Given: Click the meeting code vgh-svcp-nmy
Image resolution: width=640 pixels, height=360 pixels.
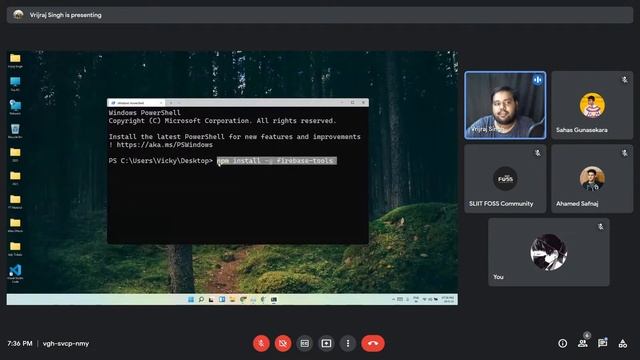Looking at the screenshot, I should coord(66,343).
